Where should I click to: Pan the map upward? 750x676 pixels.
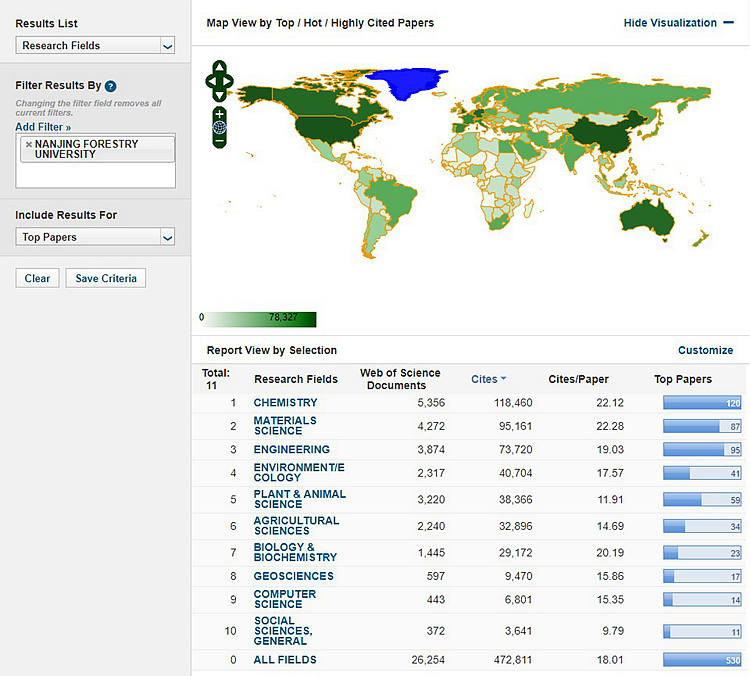(x=219, y=68)
